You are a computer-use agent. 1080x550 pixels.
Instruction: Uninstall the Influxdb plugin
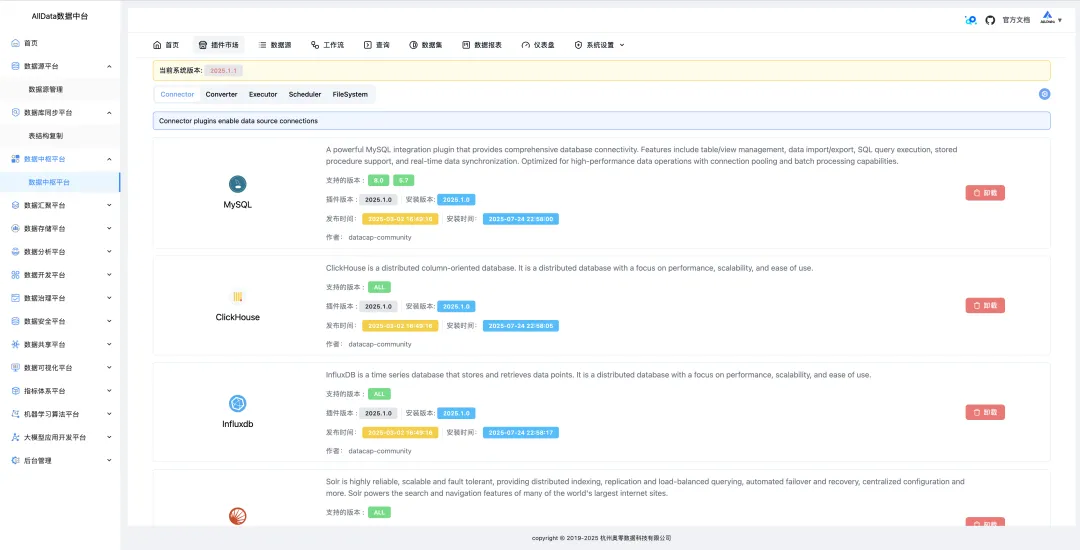[985, 412]
